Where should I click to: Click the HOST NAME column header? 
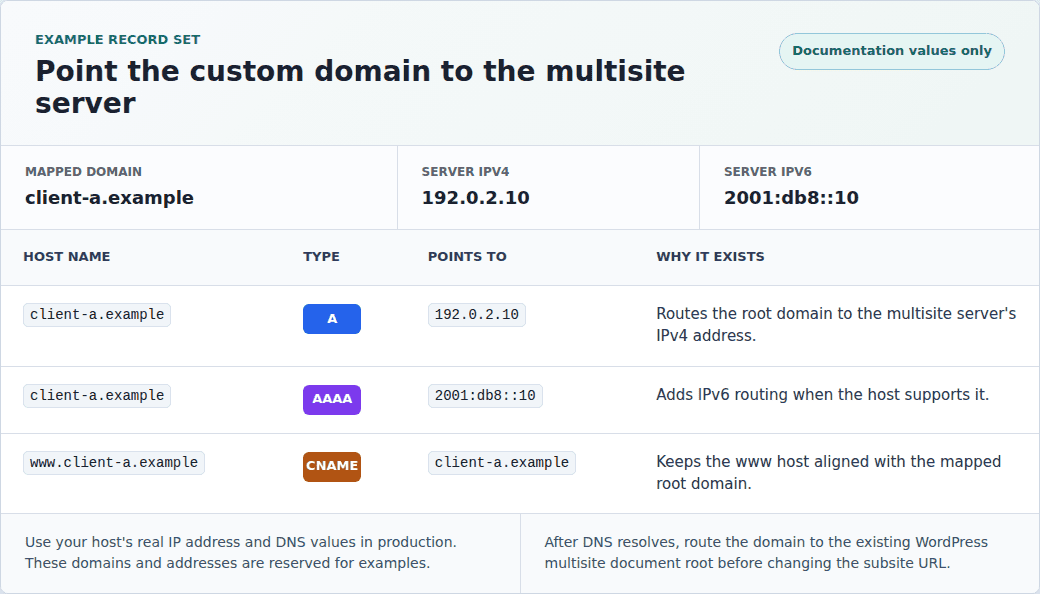(67, 257)
